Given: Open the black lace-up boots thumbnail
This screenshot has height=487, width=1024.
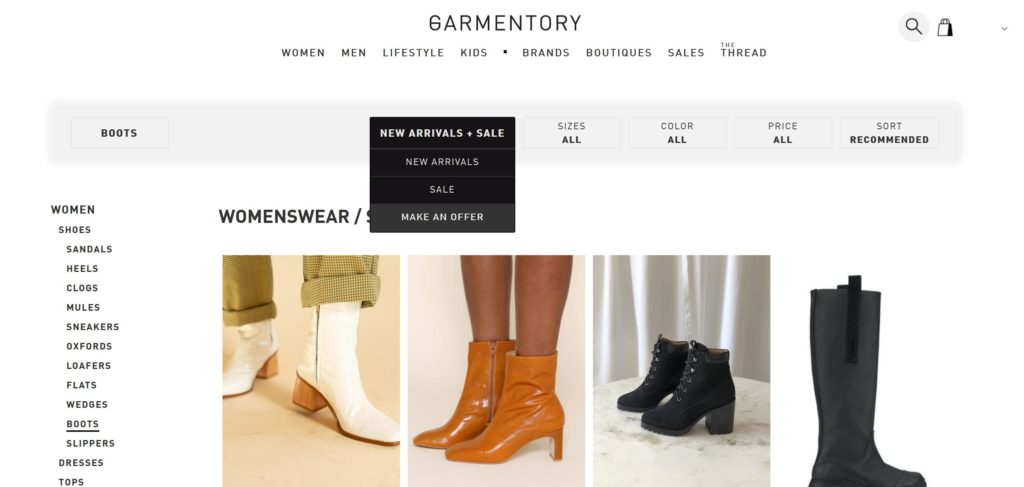Looking at the screenshot, I should coord(682,371).
